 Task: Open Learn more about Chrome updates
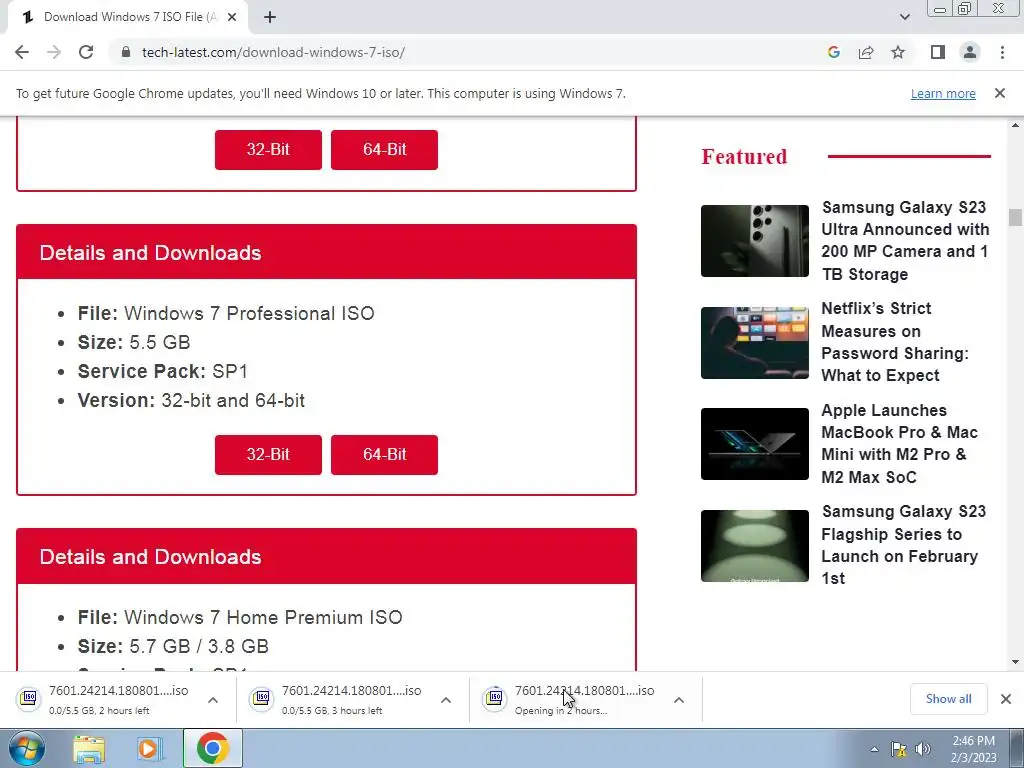coord(943,93)
